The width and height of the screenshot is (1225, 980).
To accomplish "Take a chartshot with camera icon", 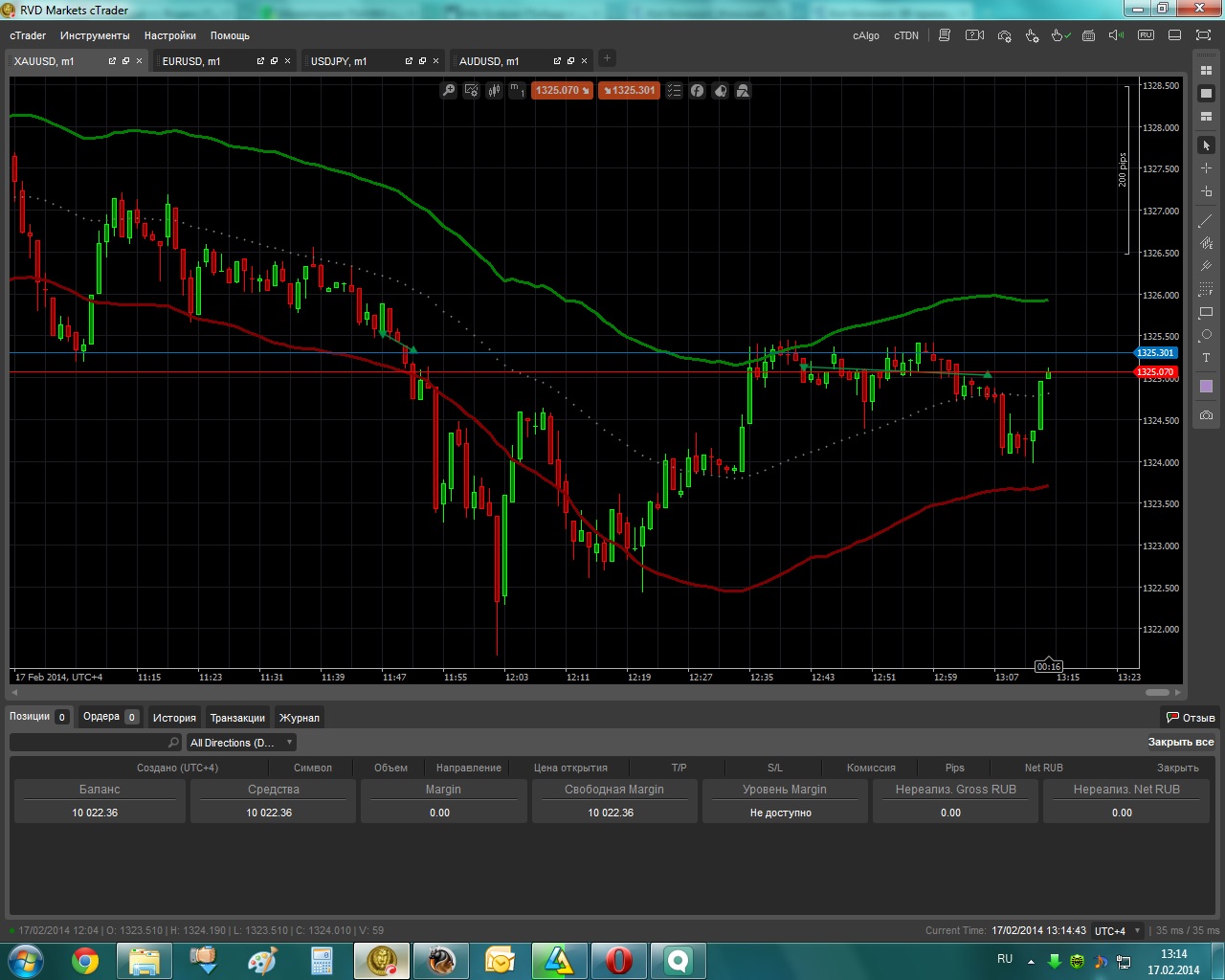I will tap(1206, 415).
